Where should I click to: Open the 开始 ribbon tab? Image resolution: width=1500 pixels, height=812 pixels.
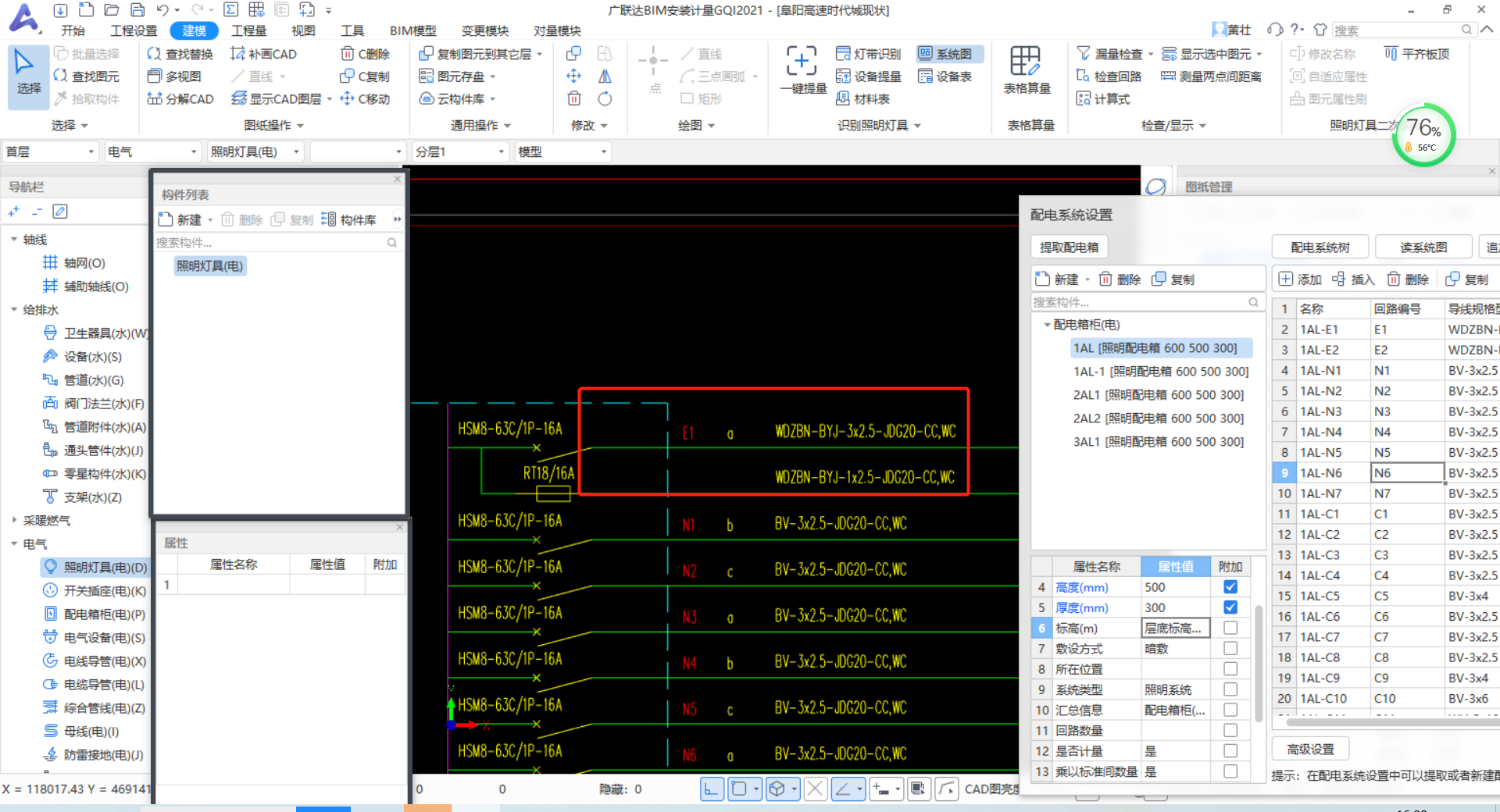click(73, 30)
